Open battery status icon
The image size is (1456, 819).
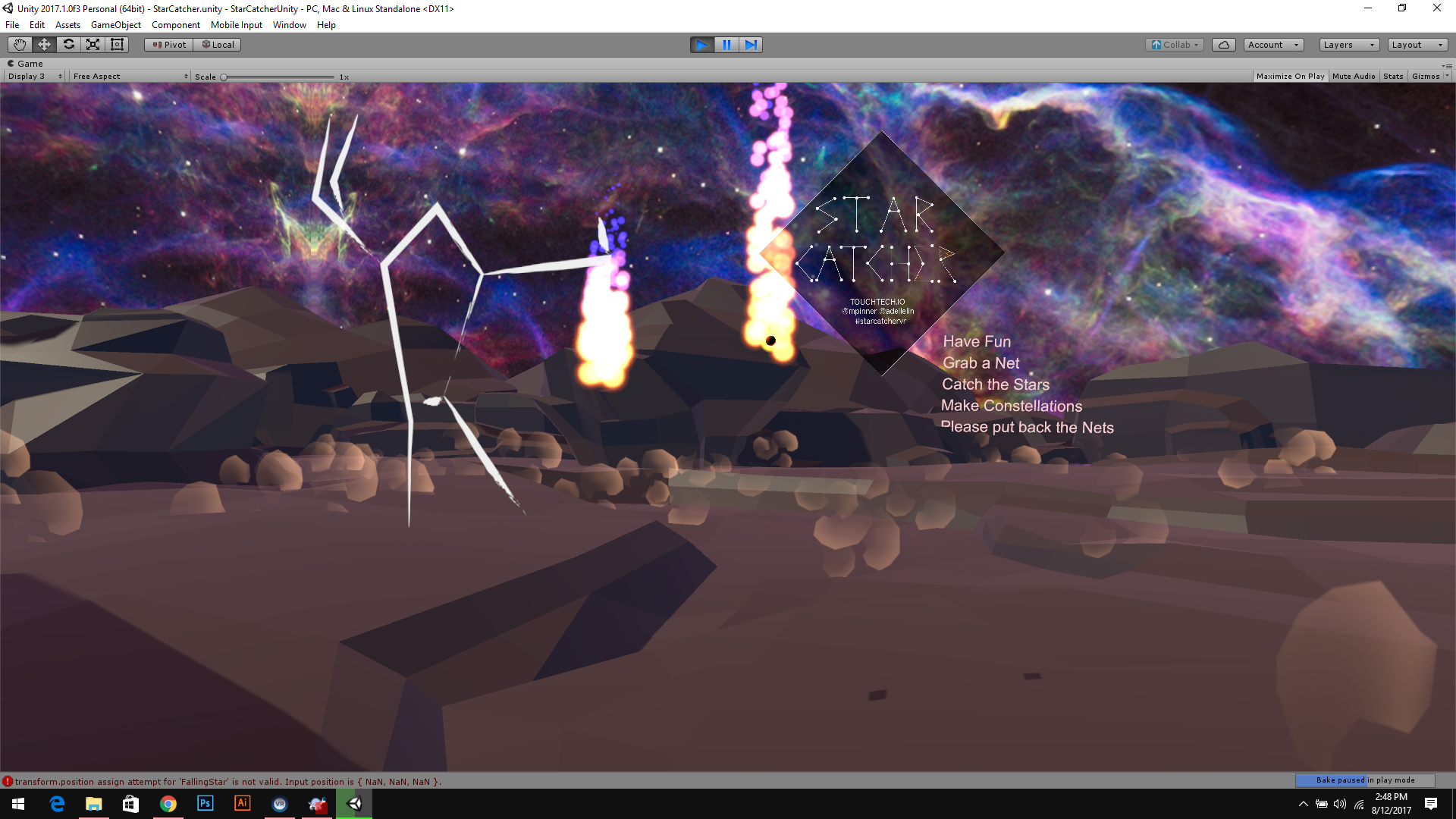[1321, 804]
